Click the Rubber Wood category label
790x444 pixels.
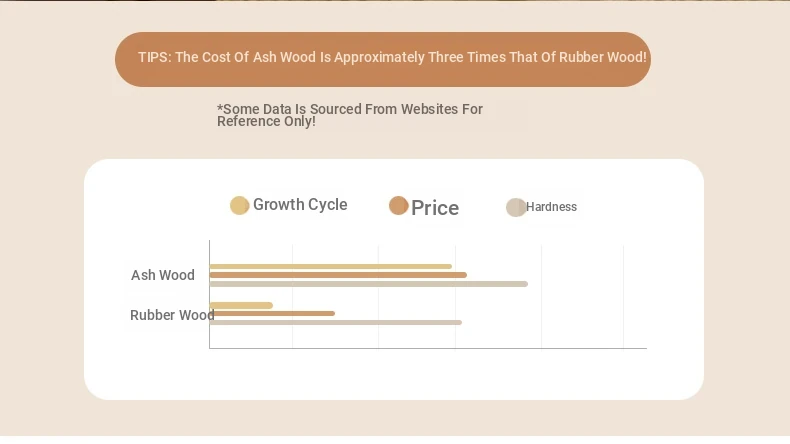point(171,315)
